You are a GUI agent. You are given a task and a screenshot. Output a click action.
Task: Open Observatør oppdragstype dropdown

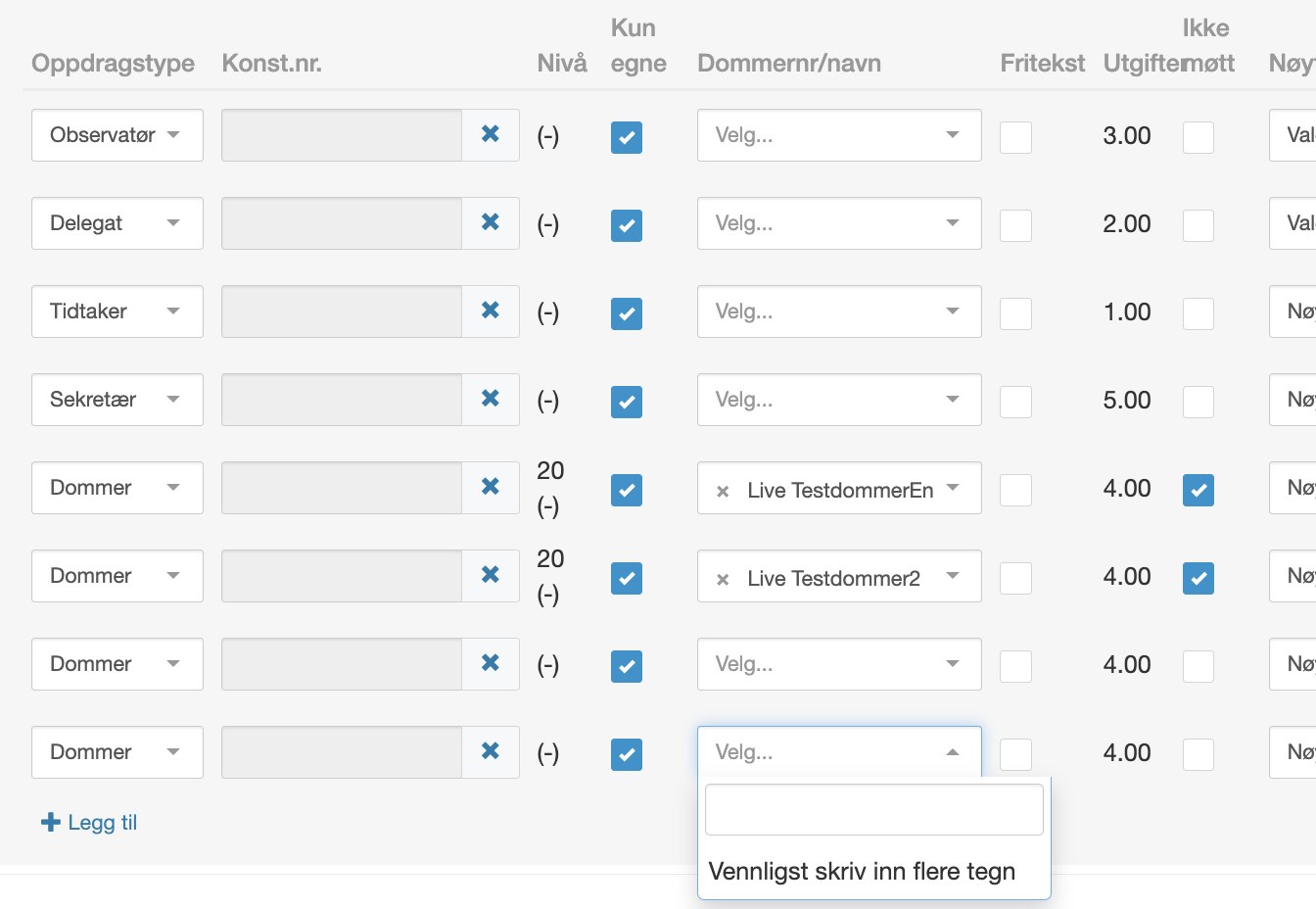click(x=117, y=135)
